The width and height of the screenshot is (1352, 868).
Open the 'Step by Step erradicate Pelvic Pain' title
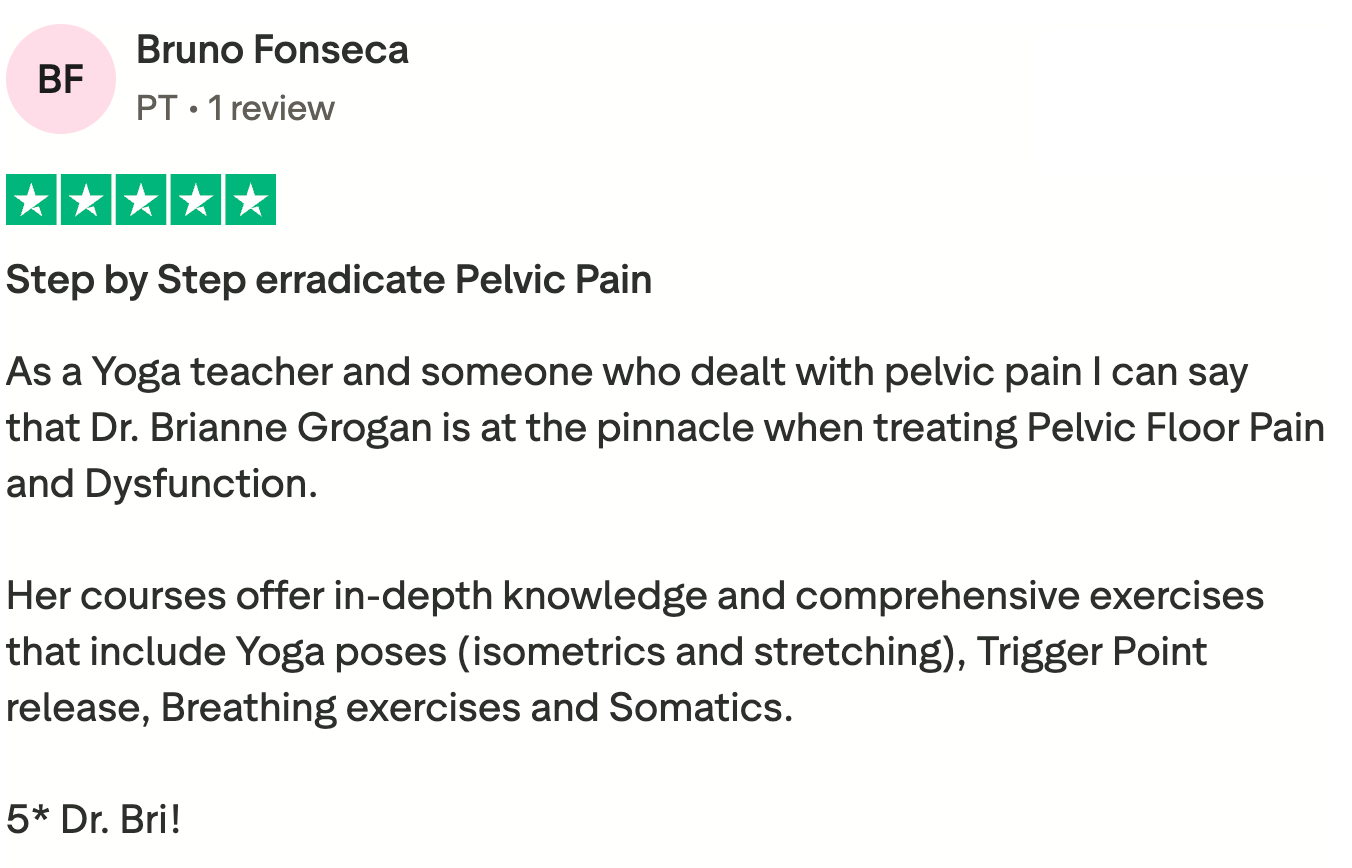[329, 280]
